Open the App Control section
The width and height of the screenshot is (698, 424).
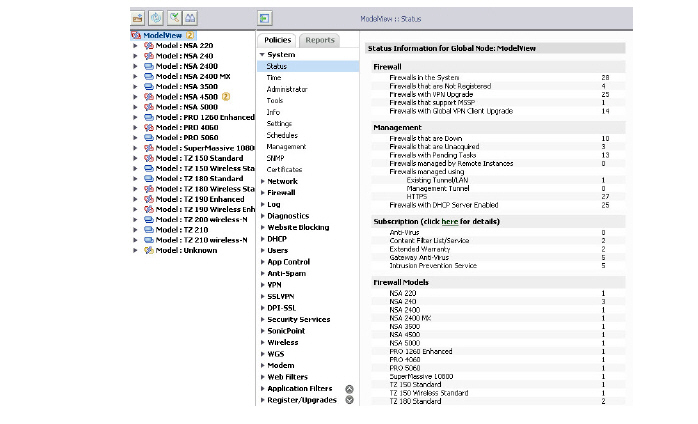(x=288, y=262)
